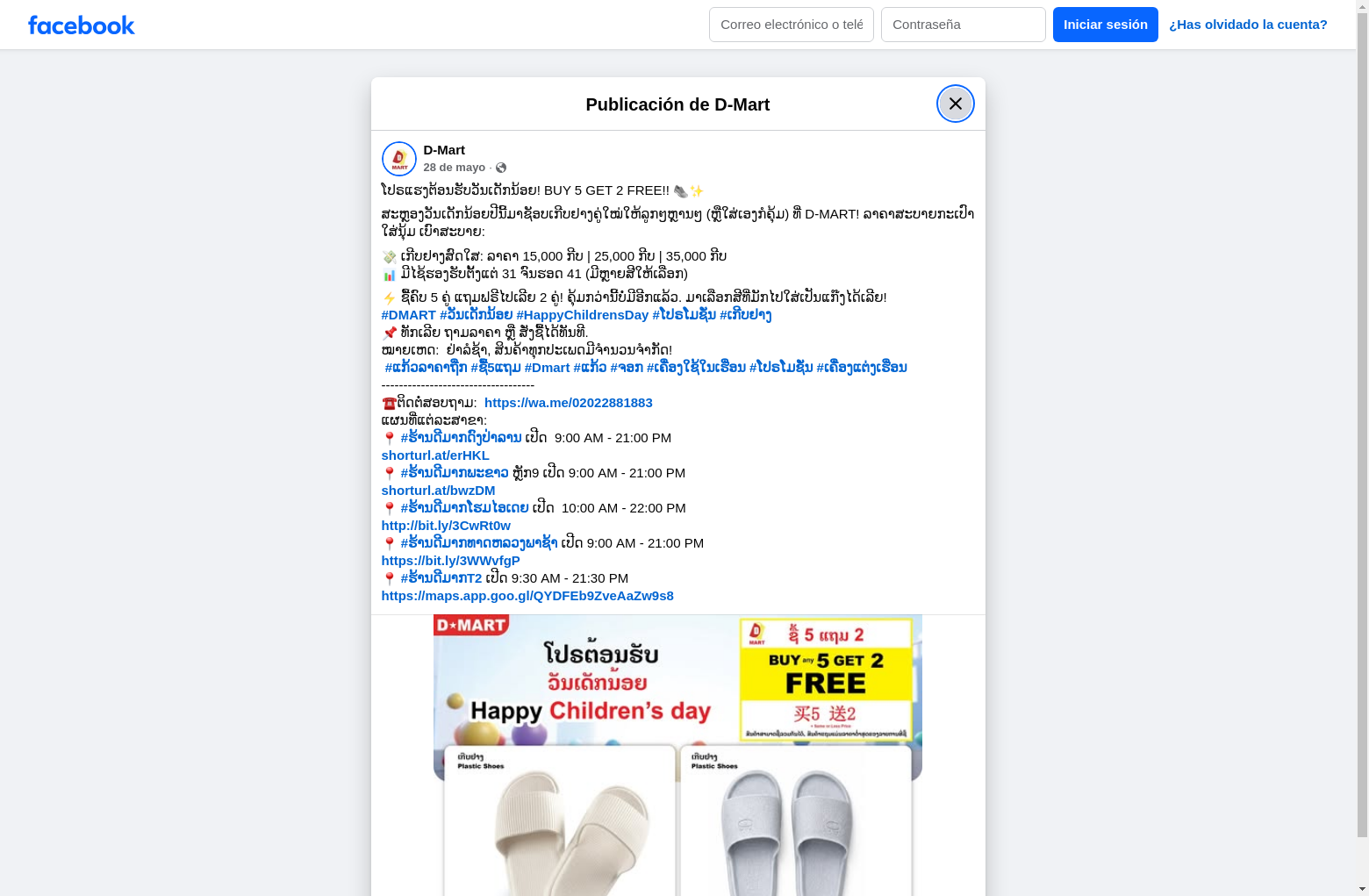Close the D-Mart post dialog
The width and height of the screenshot is (1369, 896).
click(x=956, y=104)
